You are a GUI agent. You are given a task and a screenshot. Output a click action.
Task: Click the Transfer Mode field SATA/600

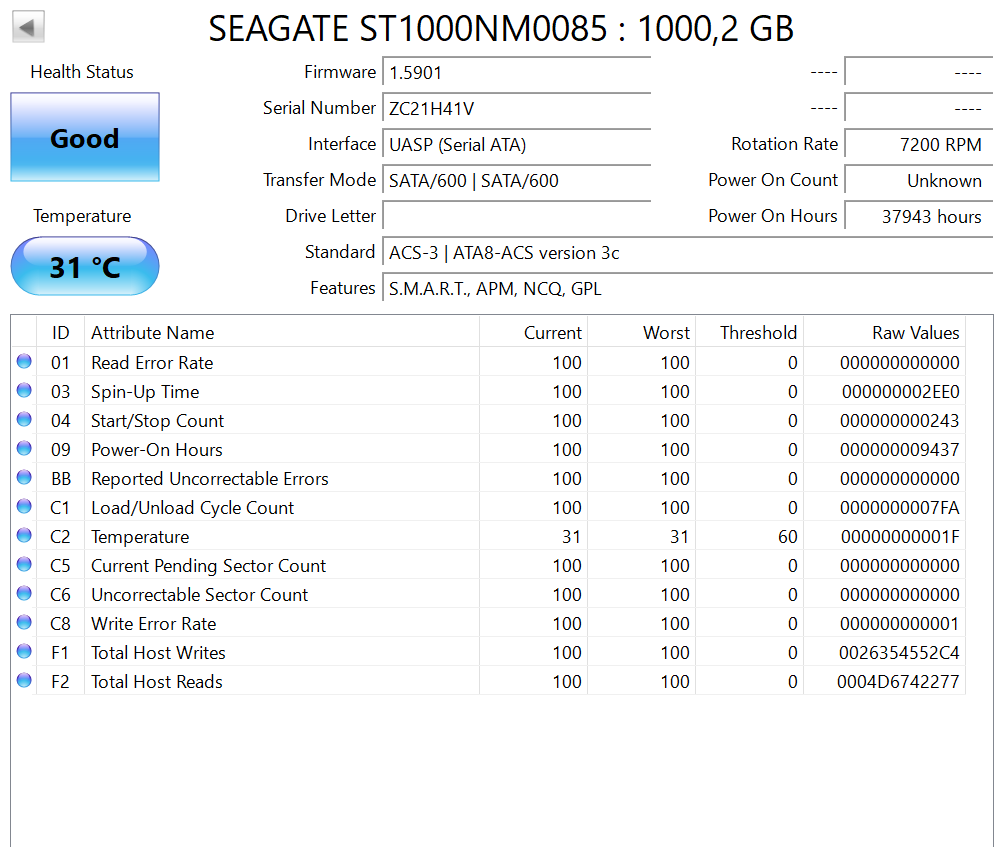[516, 181]
